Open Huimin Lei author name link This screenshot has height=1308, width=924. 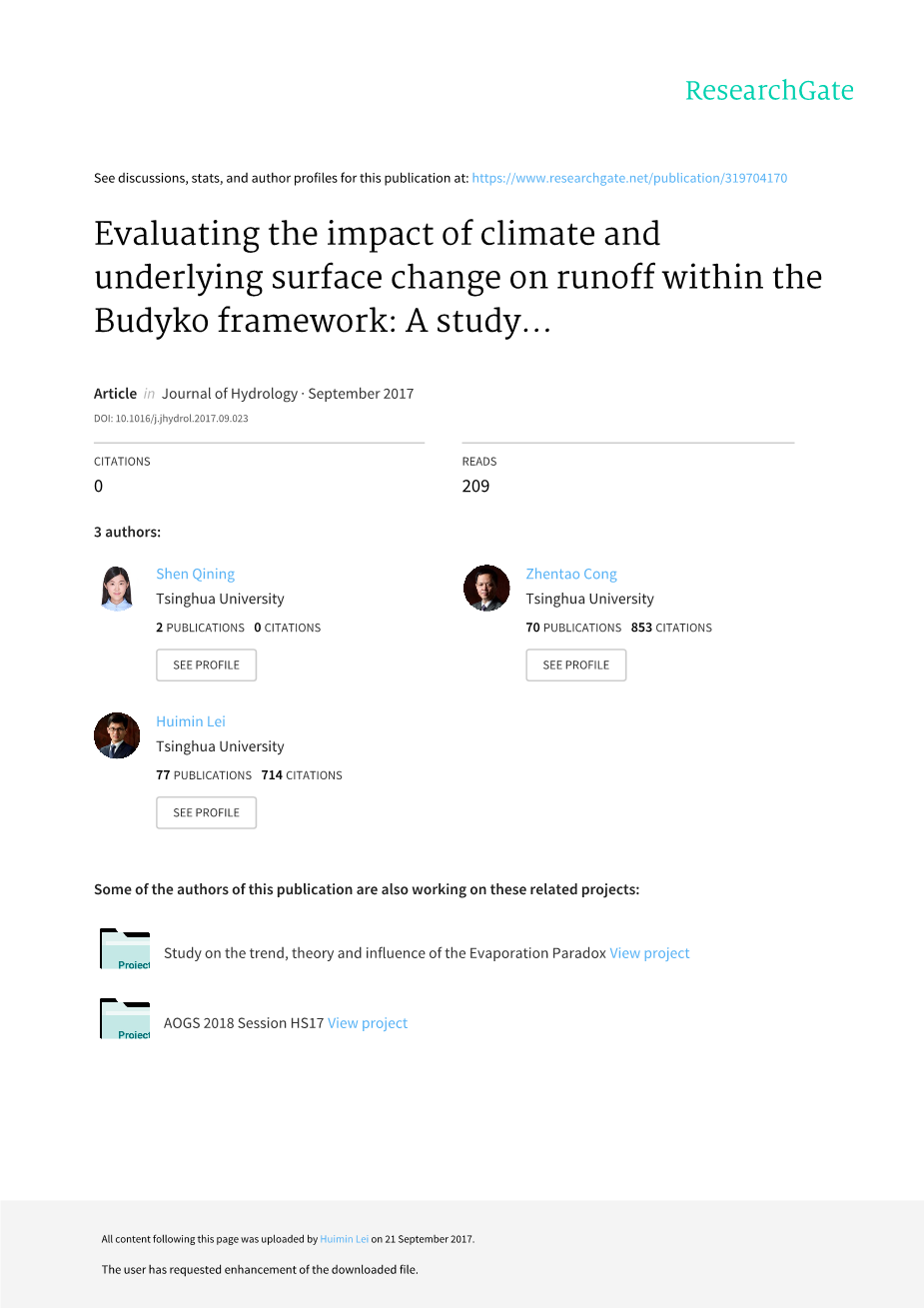pyautogui.click(x=191, y=721)
